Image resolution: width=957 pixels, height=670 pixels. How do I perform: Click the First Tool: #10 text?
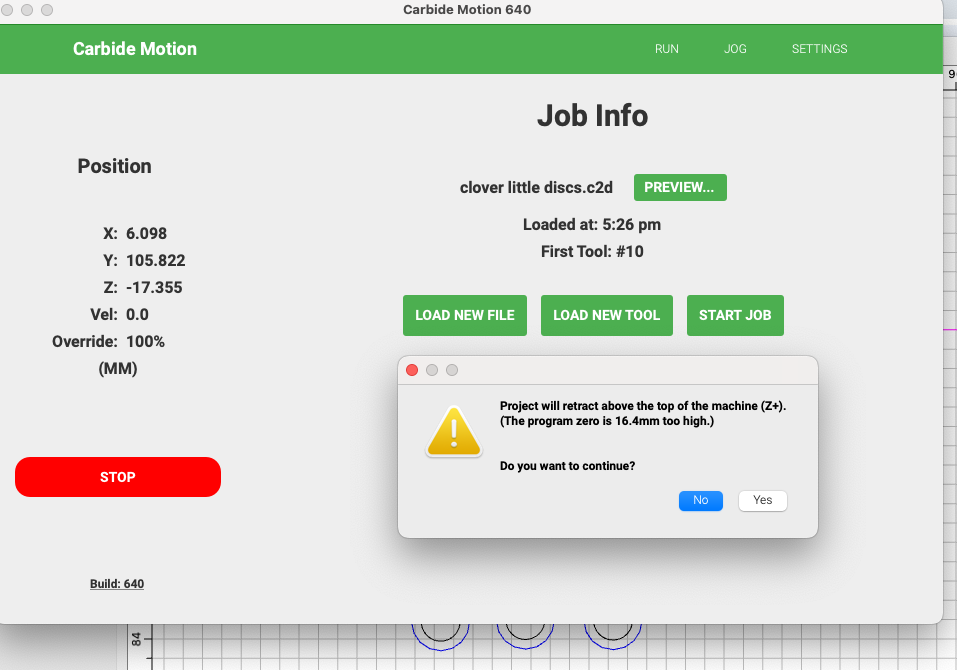pos(592,251)
